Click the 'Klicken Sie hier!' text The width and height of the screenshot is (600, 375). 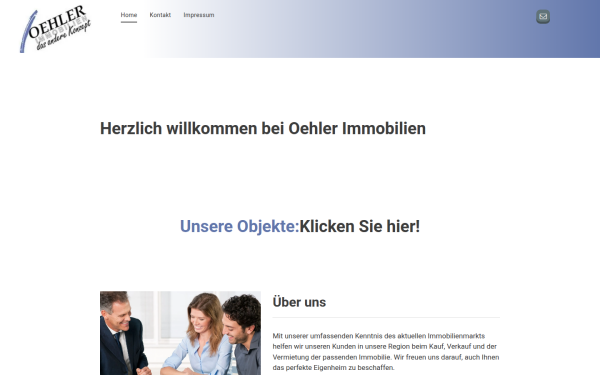[360, 226]
